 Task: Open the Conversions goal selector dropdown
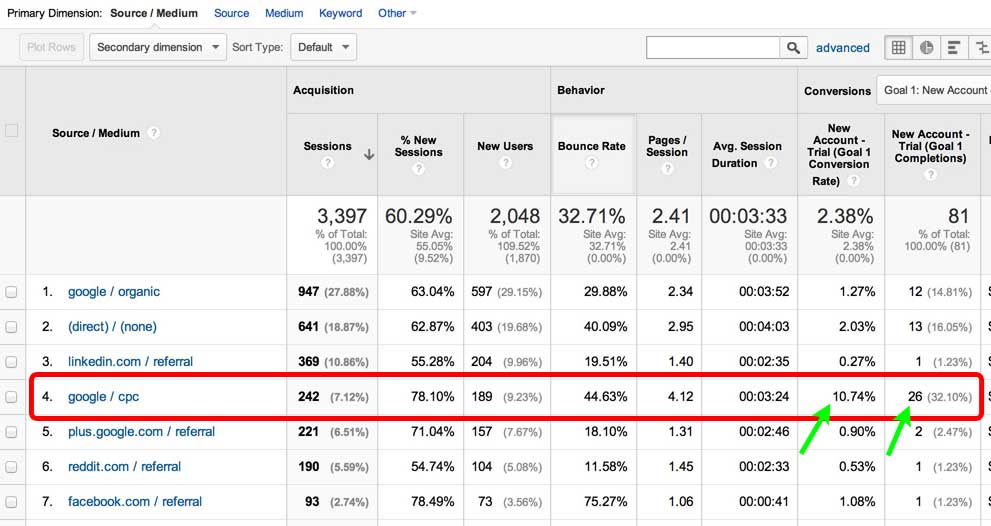pyautogui.click(x=934, y=90)
